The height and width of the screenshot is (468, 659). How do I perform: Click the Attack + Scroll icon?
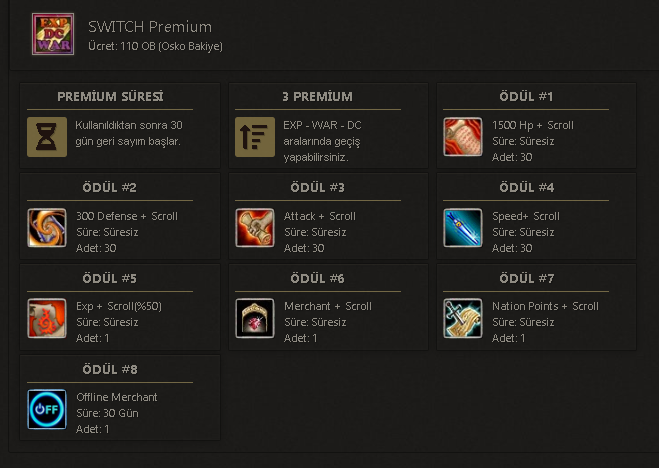[255, 228]
